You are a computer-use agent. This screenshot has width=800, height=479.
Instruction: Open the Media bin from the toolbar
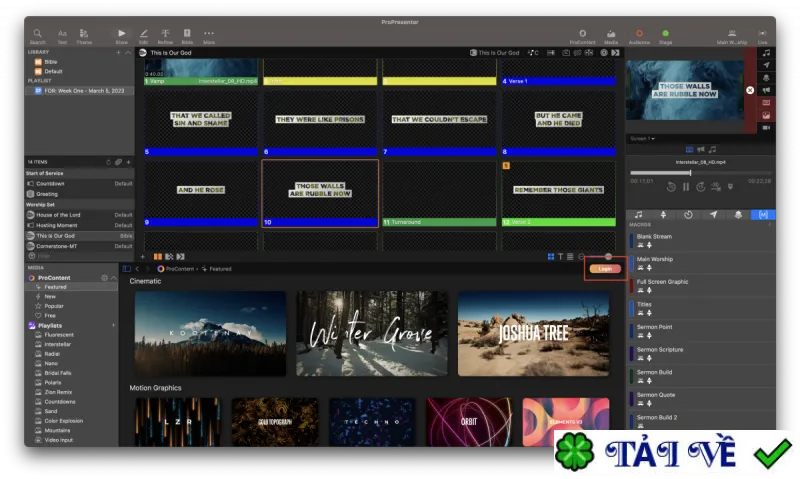pyautogui.click(x=611, y=36)
